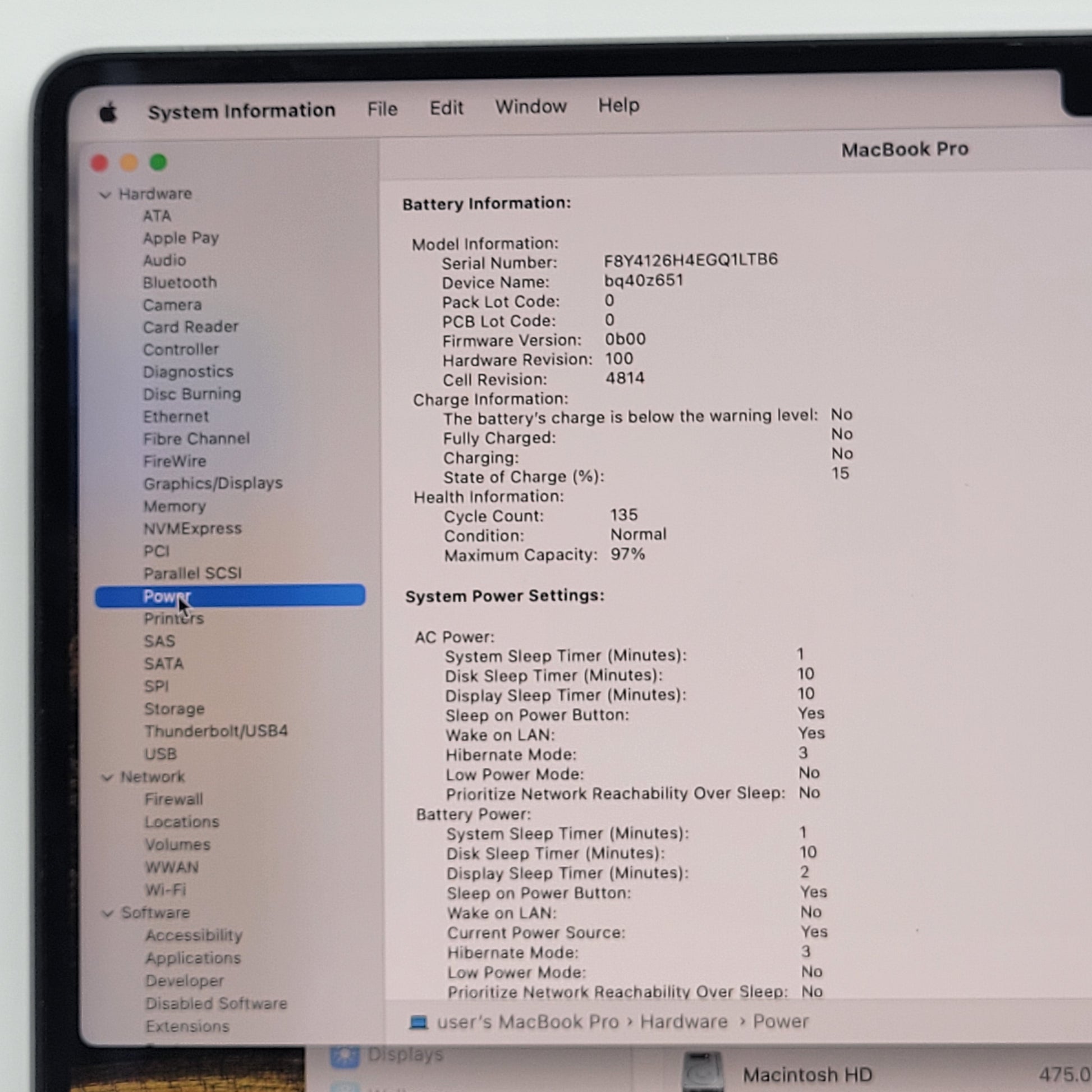Click the green full-screen window button
The height and width of the screenshot is (1092, 1092).
(158, 163)
